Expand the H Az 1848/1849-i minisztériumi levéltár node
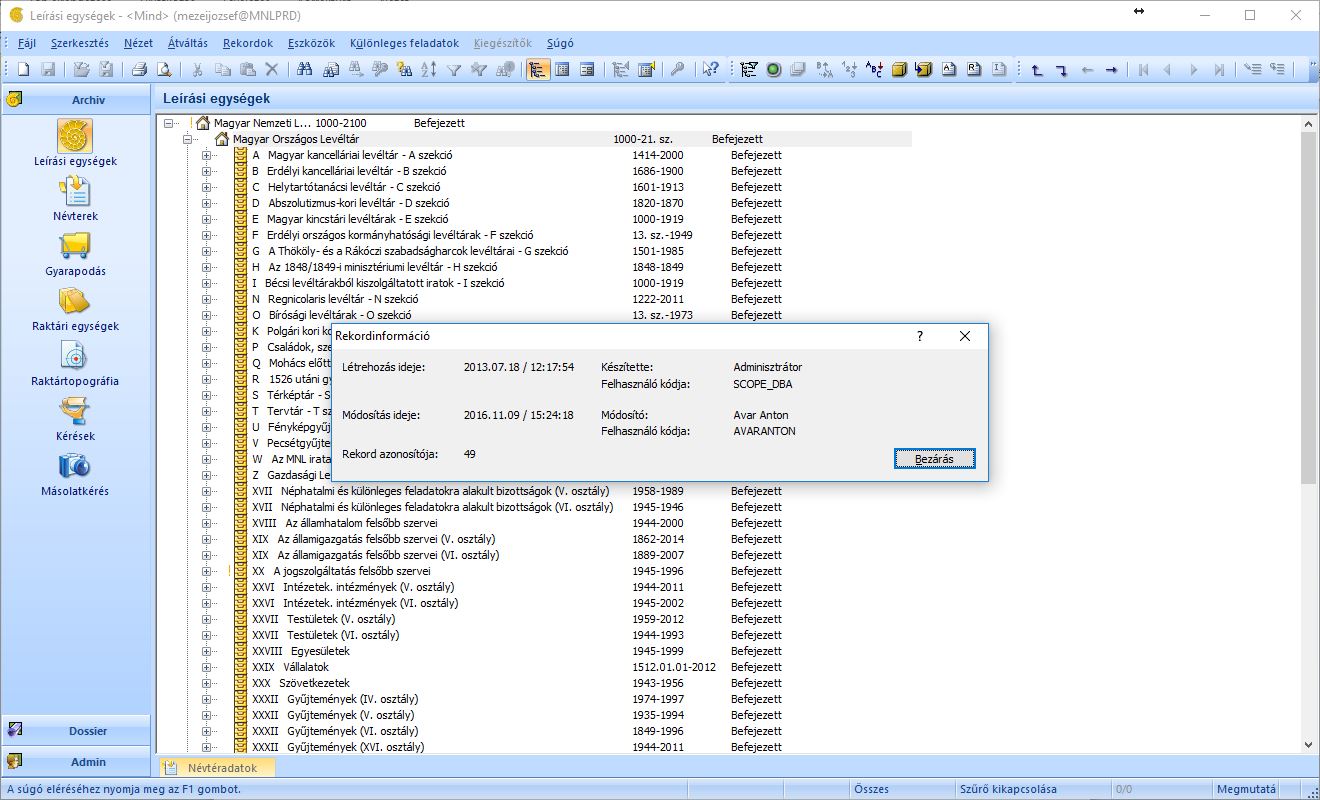The image size is (1320, 800). [x=207, y=267]
